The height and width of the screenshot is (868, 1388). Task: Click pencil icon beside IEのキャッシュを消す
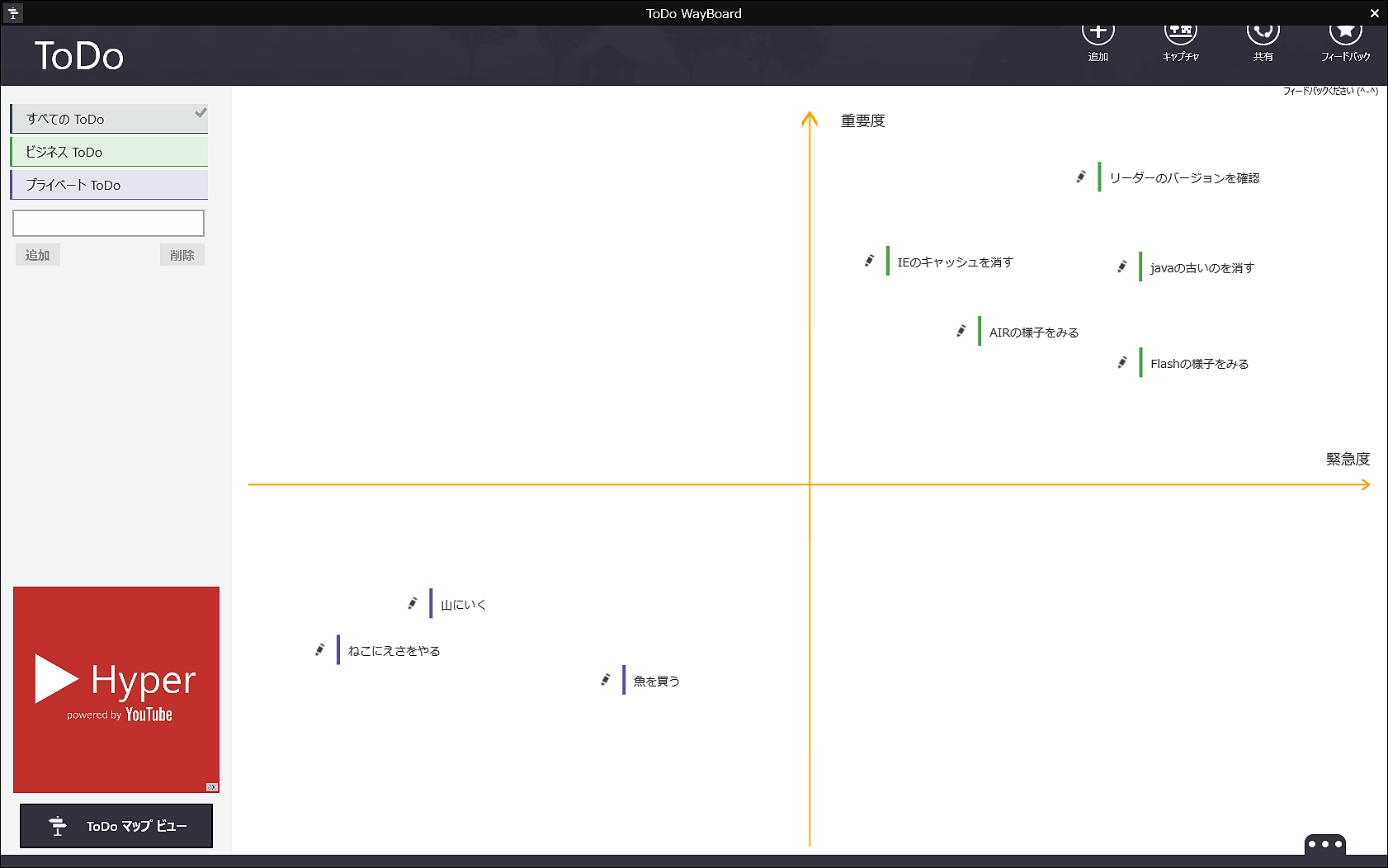(870, 261)
